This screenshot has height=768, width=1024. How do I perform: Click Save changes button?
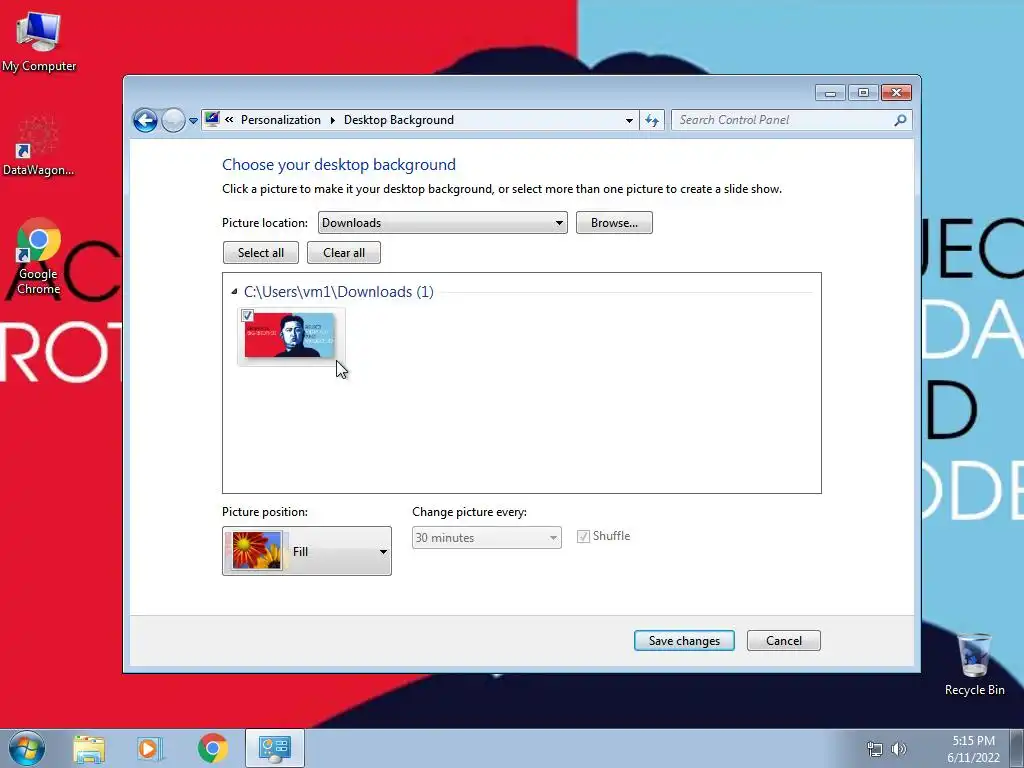684,641
